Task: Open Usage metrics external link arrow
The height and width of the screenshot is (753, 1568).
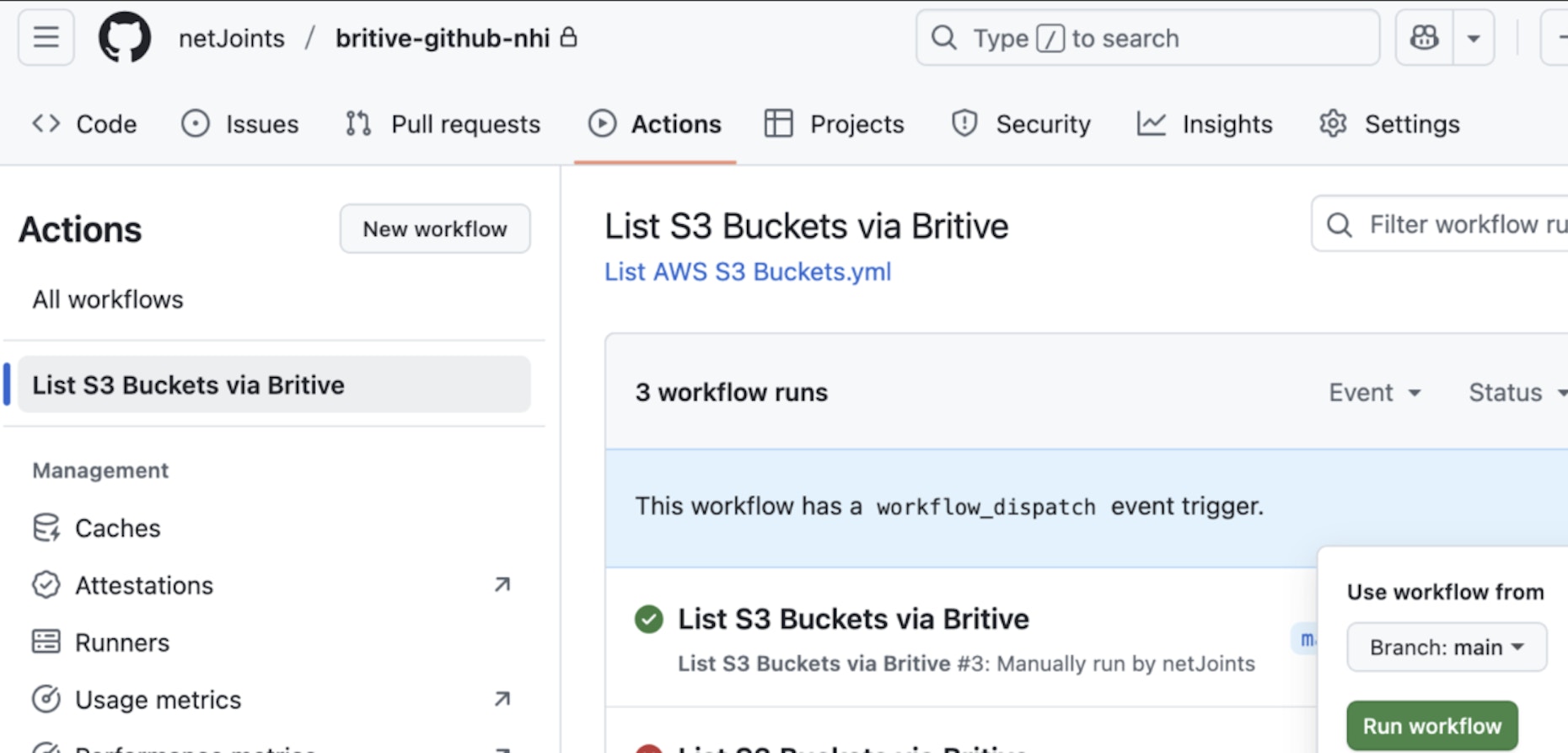Action: point(502,698)
